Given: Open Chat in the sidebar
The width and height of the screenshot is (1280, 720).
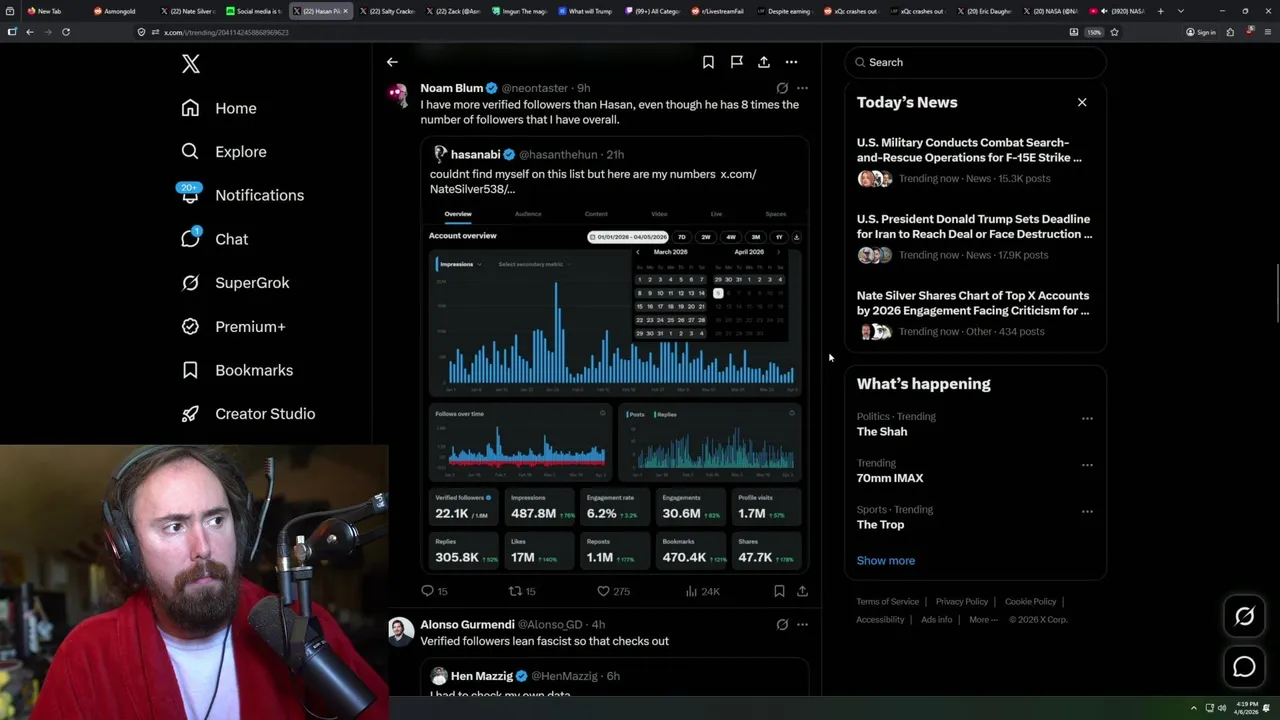Looking at the screenshot, I should 214,239.
